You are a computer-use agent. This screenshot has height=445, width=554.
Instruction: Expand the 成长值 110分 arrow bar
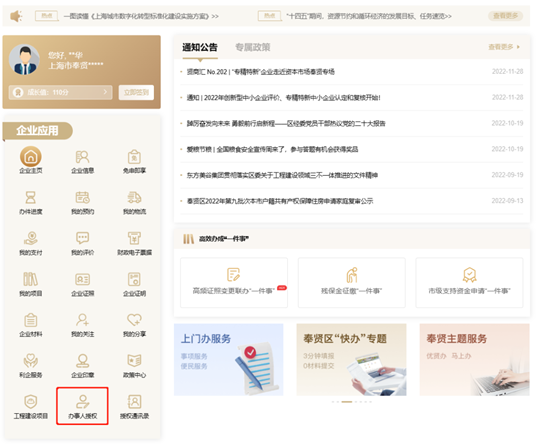(x=60, y=92)
